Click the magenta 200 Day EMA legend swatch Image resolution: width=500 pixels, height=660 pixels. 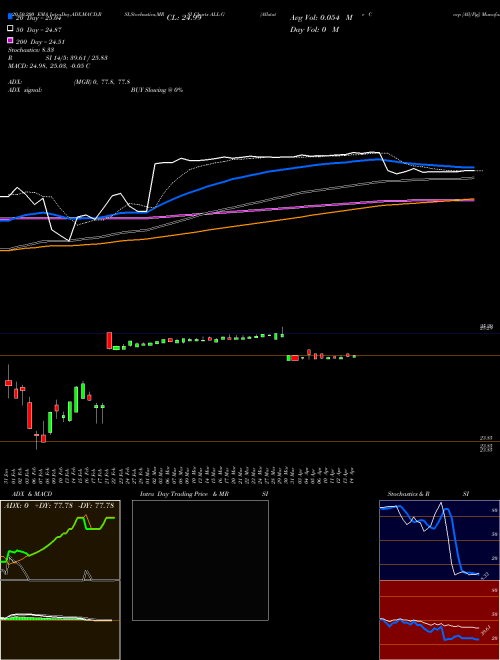click(x=11, y=41)
